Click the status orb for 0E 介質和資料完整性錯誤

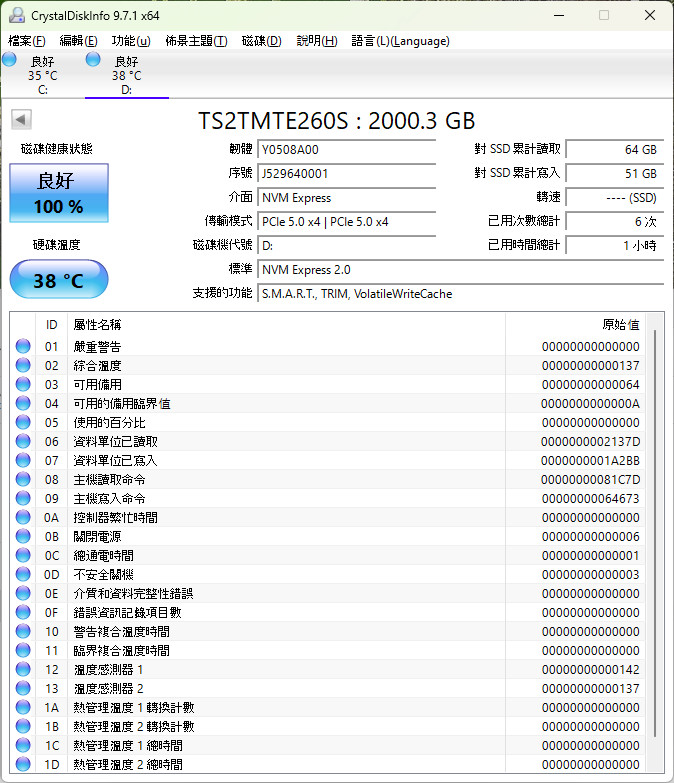tap(23, 593)
